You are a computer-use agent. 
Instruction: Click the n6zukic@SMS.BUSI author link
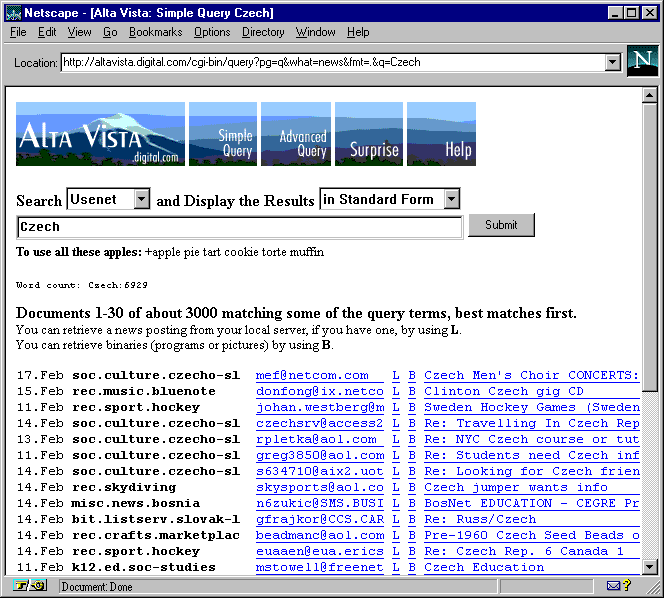coord(320,504)
